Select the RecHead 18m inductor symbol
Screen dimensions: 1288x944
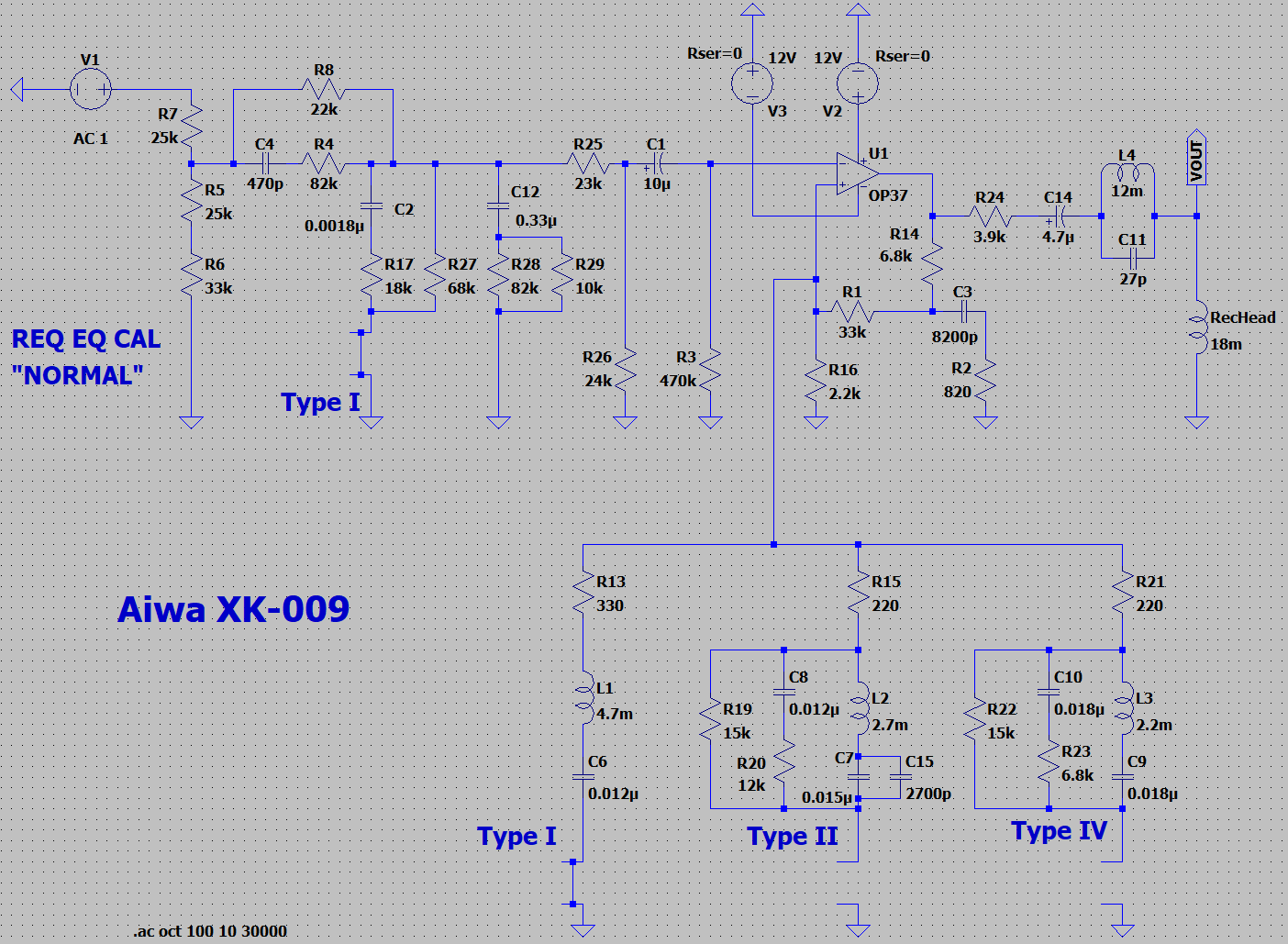[x=1197, y=329]
